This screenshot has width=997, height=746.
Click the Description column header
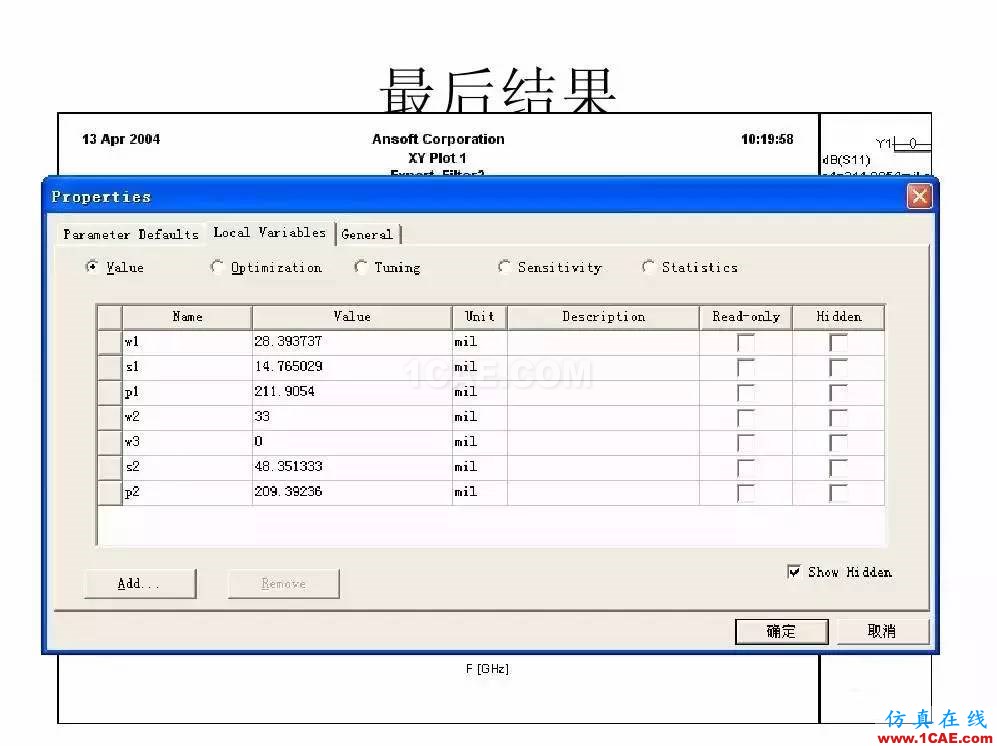click(x=603, y=317)
